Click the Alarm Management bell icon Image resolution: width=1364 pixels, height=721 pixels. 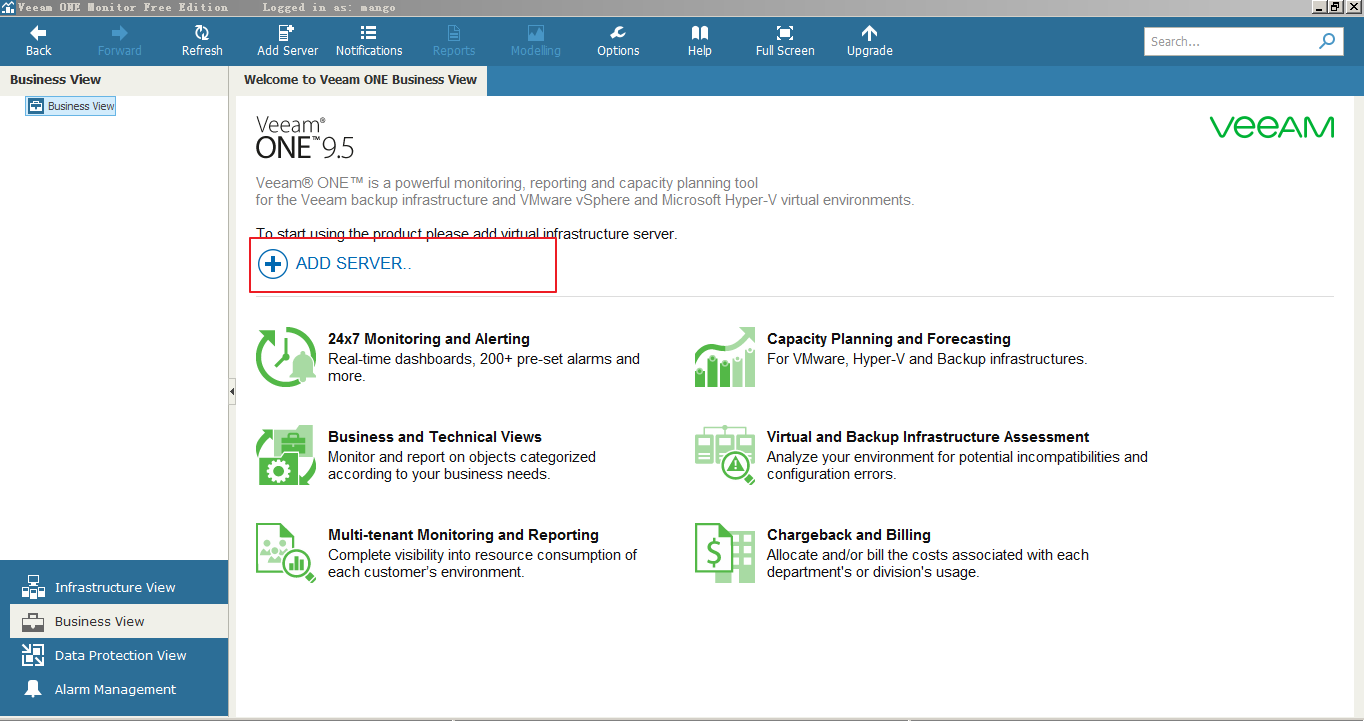pos(33,689)
